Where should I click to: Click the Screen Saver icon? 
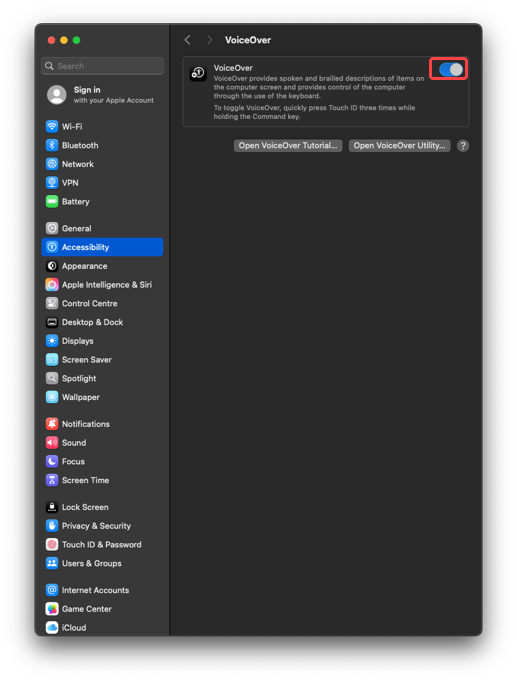[52, 360]
